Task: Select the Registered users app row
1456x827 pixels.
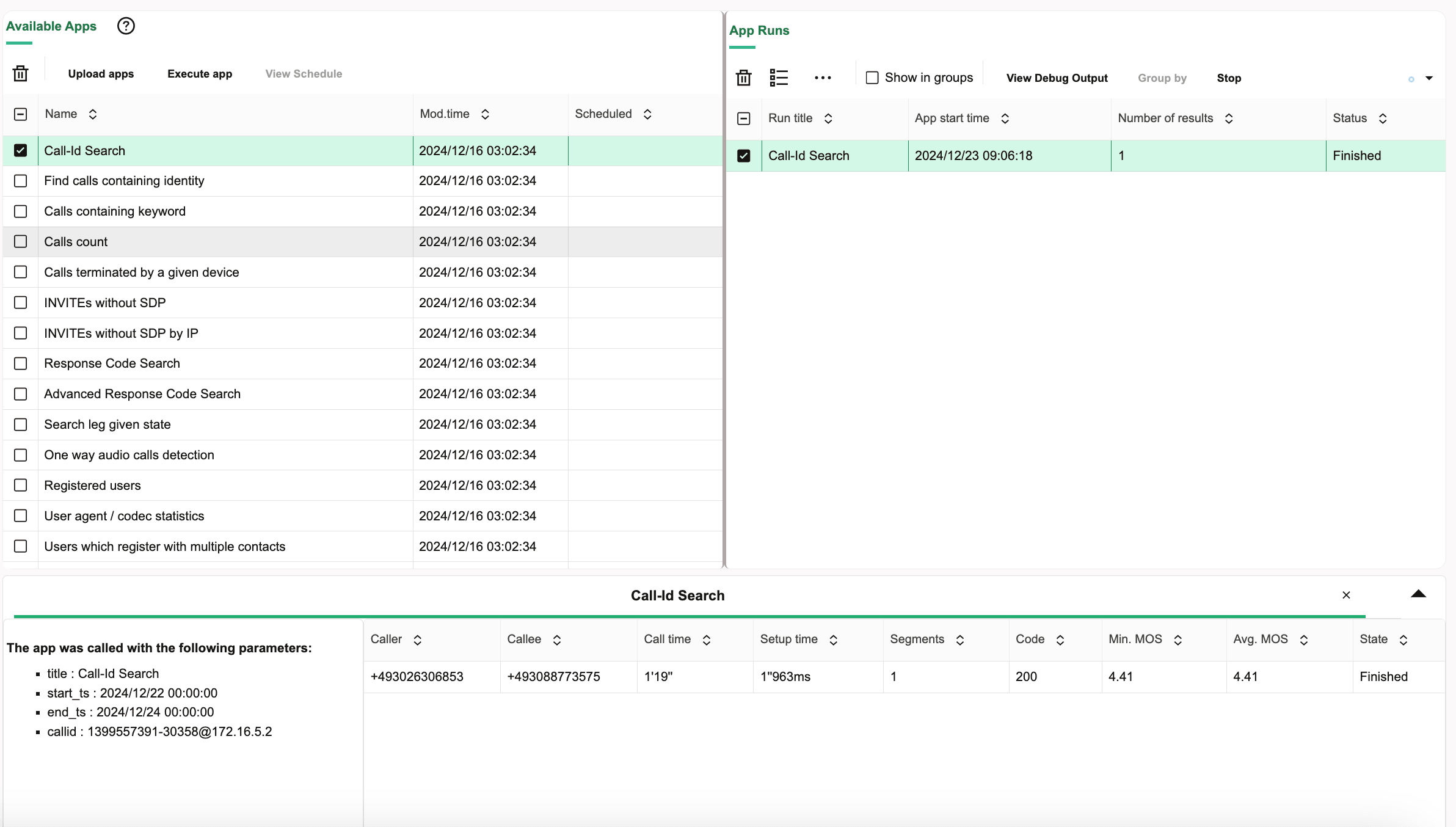Action: (93, 486)
